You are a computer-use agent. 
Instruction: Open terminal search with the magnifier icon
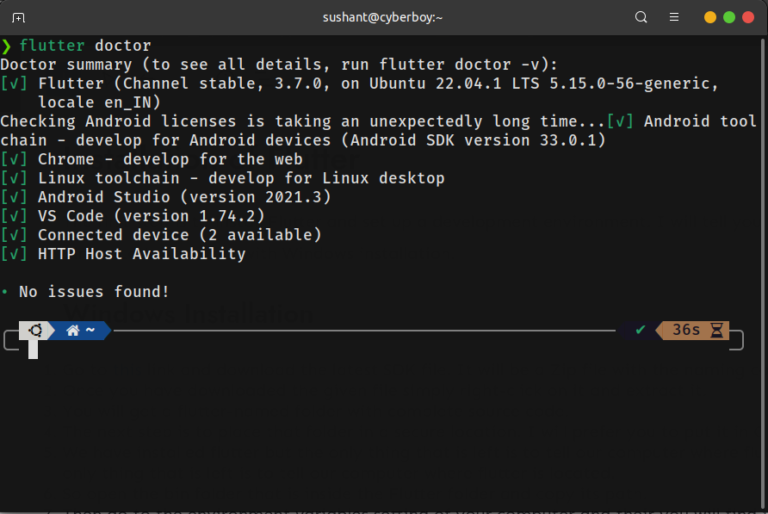pyautogui.click(x=641, y=18)
